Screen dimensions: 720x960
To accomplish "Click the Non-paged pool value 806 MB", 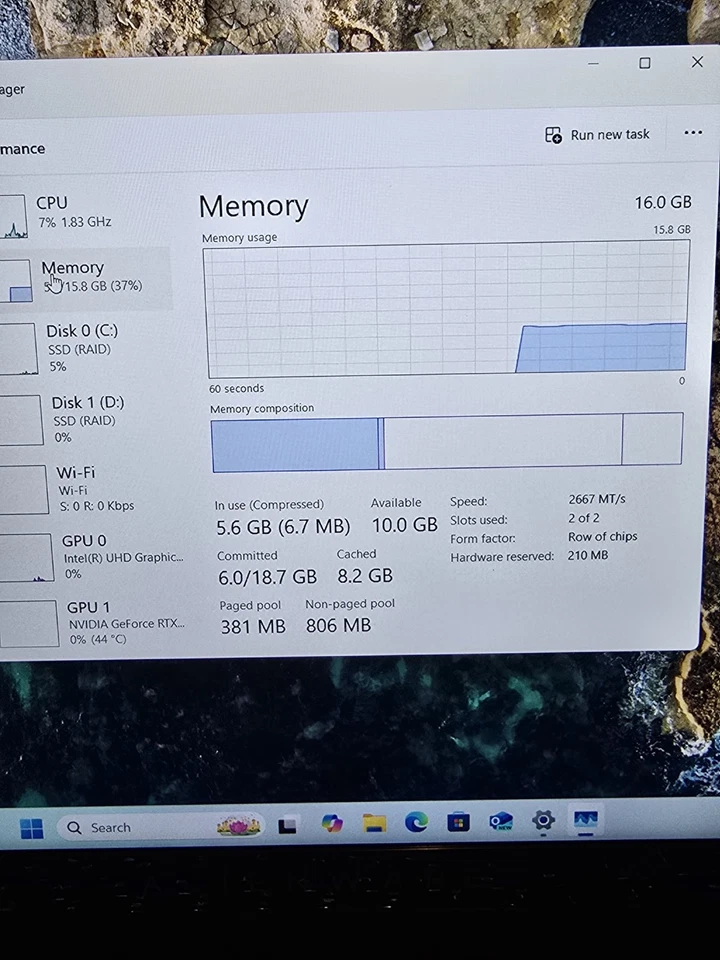I will [x=338, y=625].
